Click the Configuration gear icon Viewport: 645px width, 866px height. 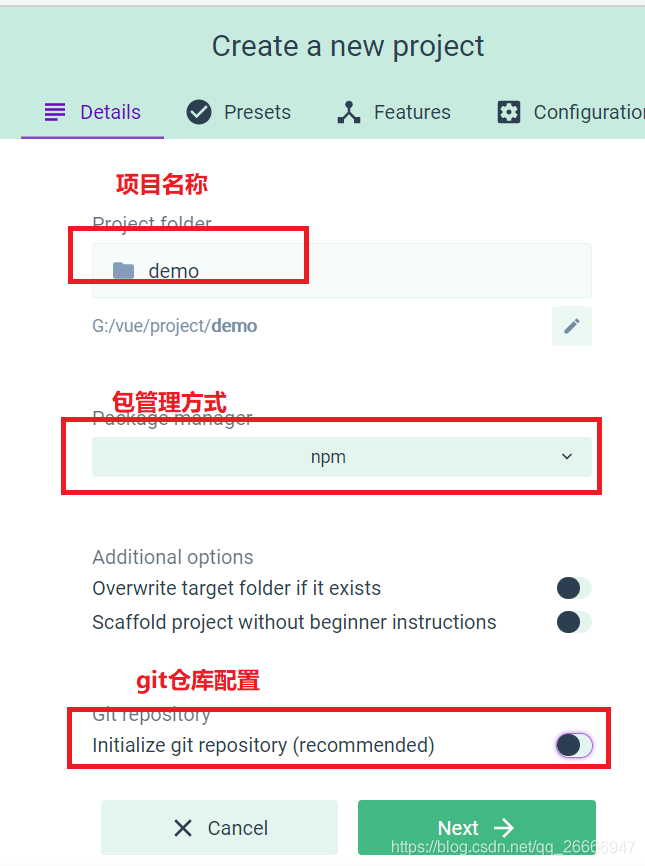[509, 112]
